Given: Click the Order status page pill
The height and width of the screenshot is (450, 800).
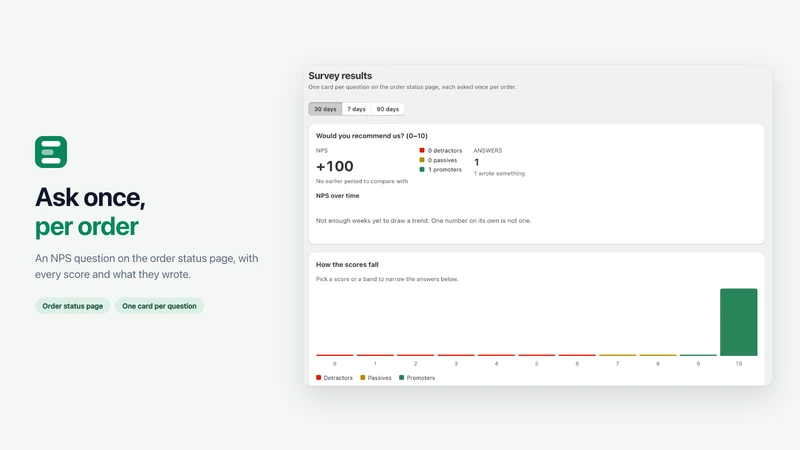Looking at the screenshot, I should [72, 306].
